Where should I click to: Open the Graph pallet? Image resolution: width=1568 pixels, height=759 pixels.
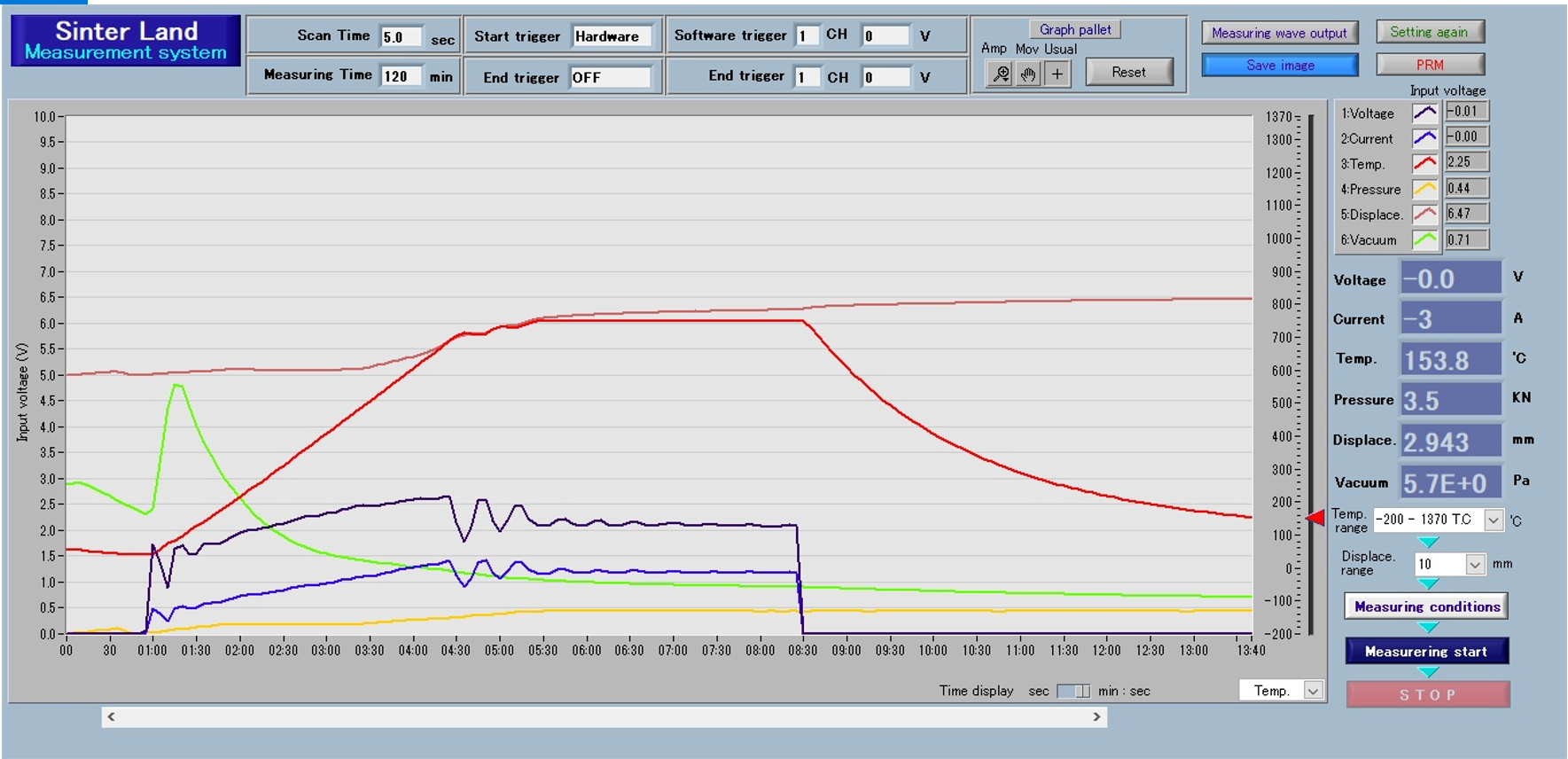(x=1074, y=29)
